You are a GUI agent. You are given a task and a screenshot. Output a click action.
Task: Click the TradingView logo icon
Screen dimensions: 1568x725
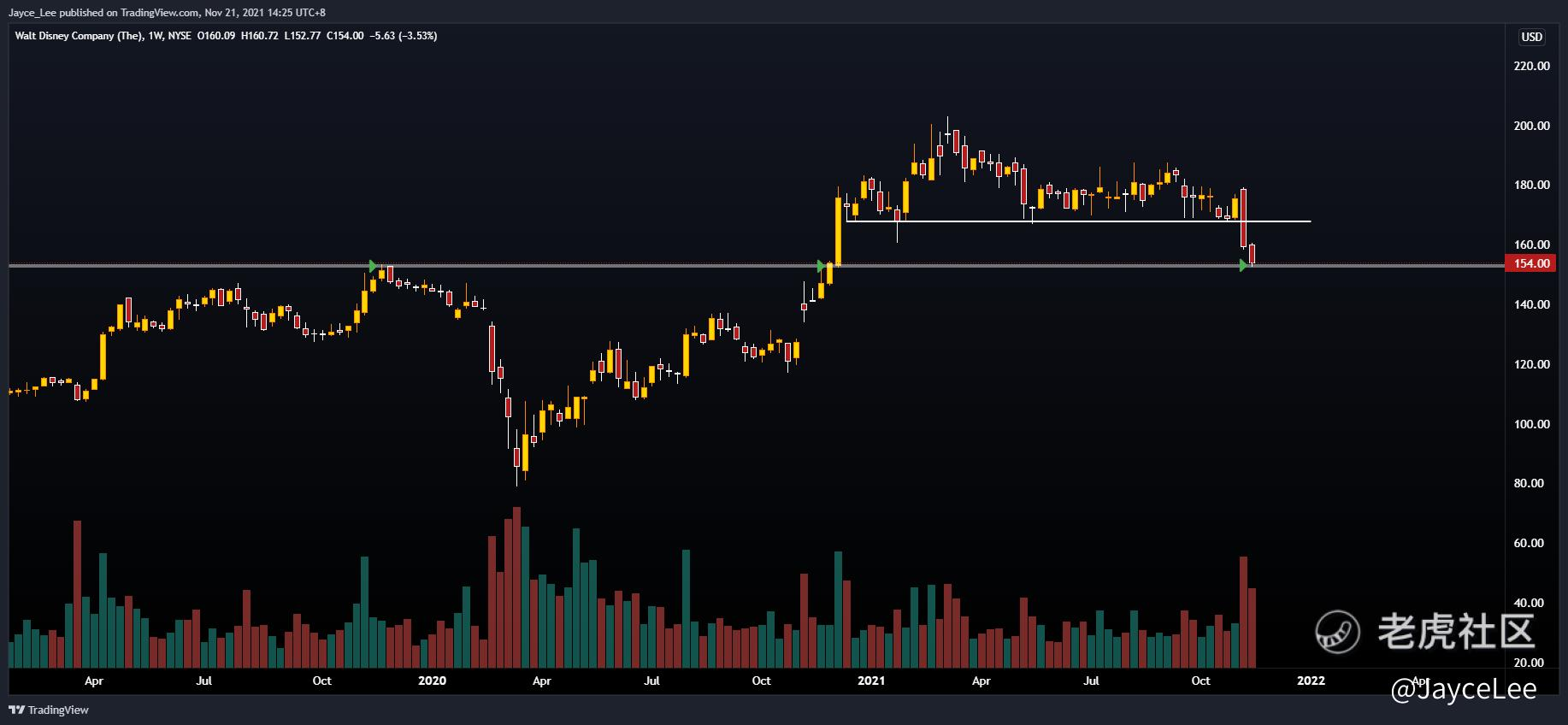[x=16, y=710]
